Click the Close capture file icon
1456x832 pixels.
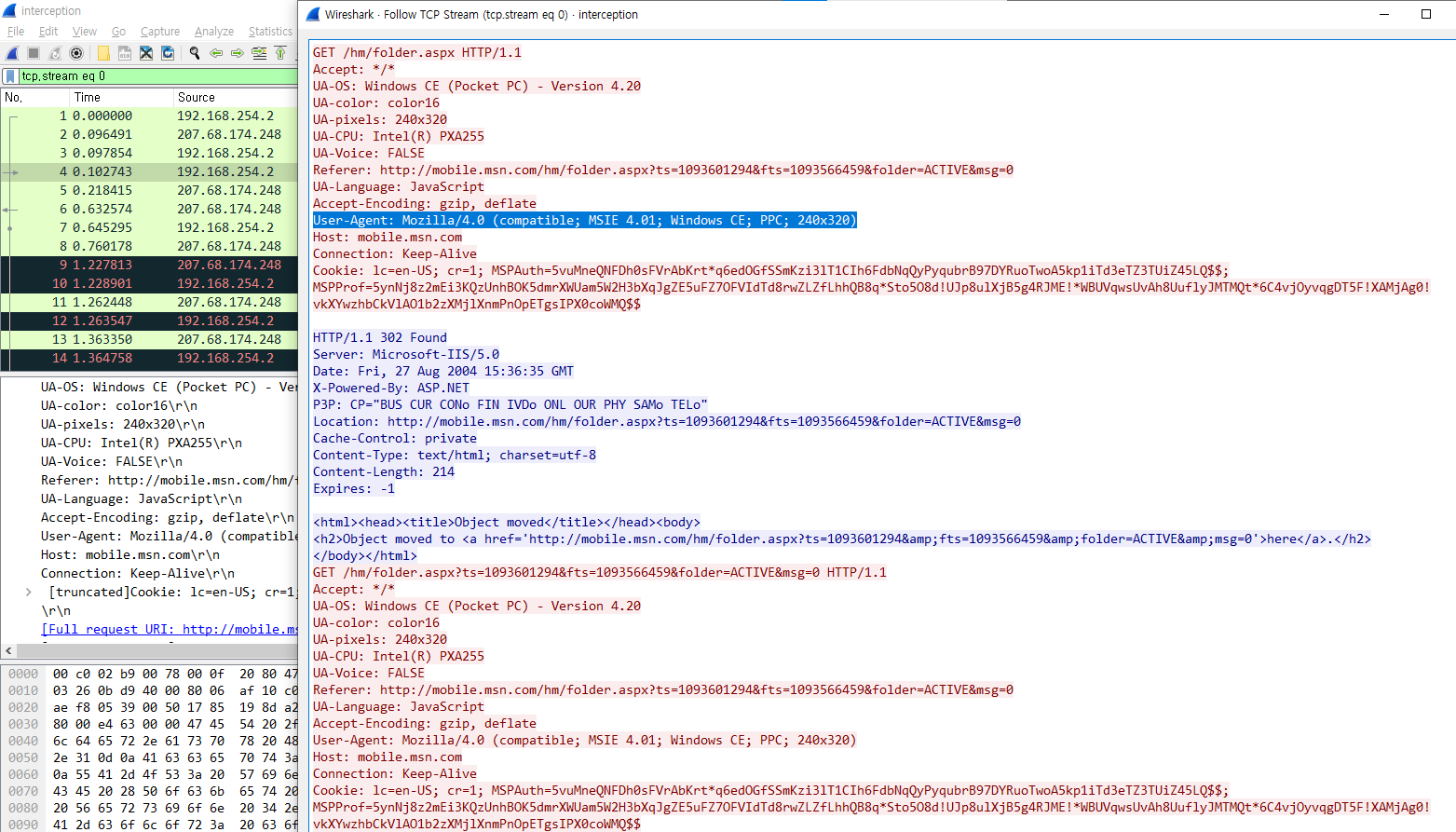[146, 53]
